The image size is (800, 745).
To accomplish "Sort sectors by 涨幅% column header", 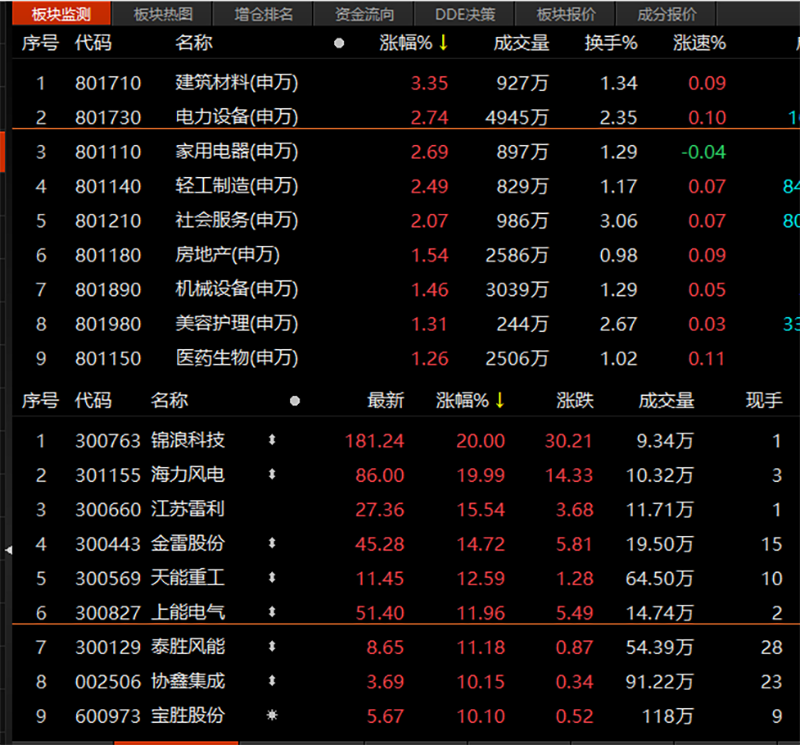I will pos(406,43).
